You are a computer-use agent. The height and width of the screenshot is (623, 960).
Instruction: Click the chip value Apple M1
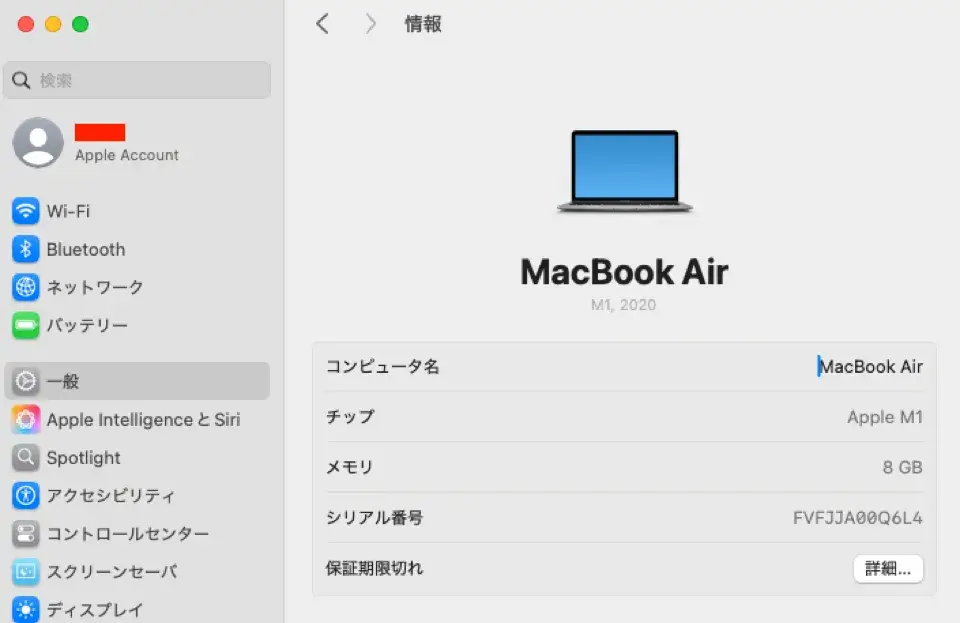coord(885,417)
